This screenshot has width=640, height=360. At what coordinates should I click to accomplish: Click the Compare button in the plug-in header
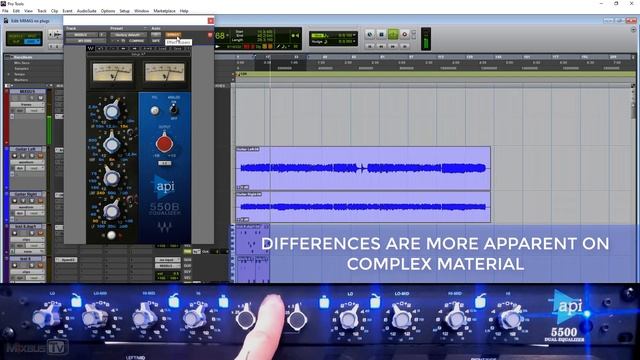[136, 41]
